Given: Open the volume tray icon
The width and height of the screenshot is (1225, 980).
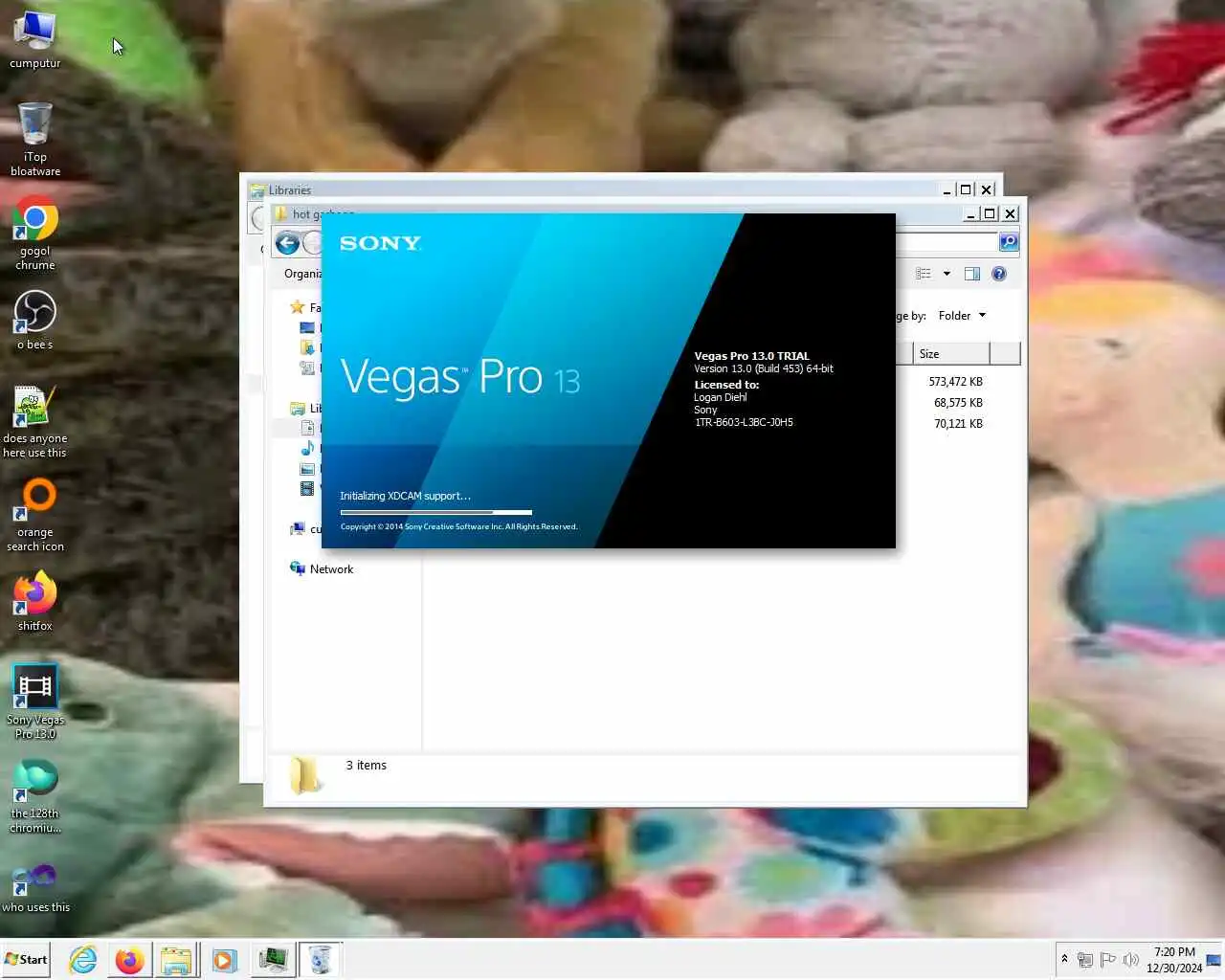Looking at the screenshot, I should coord(1130,960).
